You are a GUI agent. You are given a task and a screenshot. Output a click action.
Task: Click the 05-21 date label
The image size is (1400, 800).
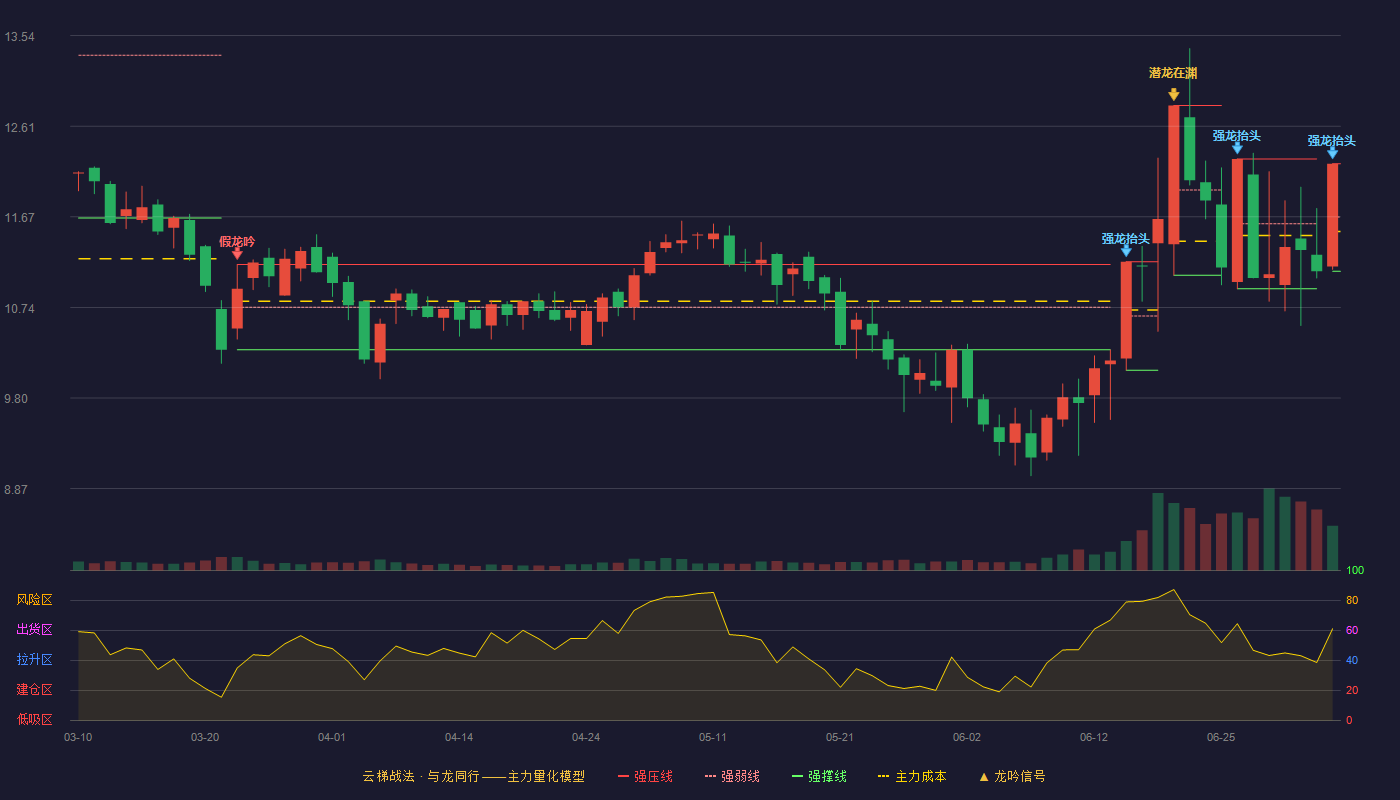point(840,737)
